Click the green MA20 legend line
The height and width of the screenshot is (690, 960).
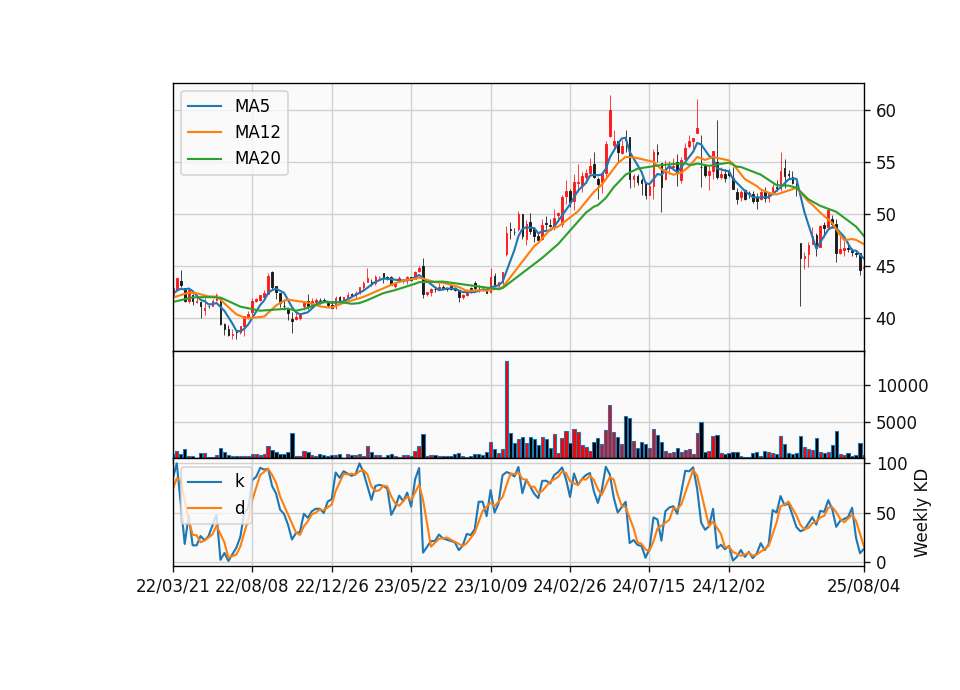pyautogui.click(x=204, y=158)
